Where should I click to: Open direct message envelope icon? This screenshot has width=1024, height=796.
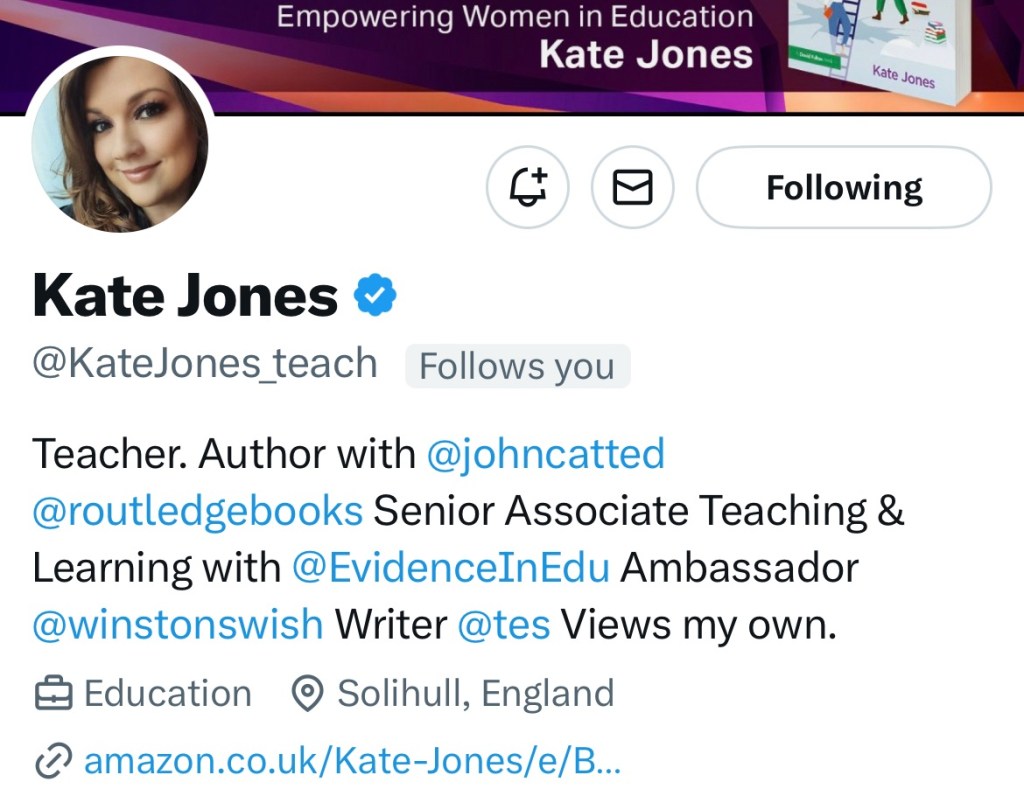coord(632,187)
